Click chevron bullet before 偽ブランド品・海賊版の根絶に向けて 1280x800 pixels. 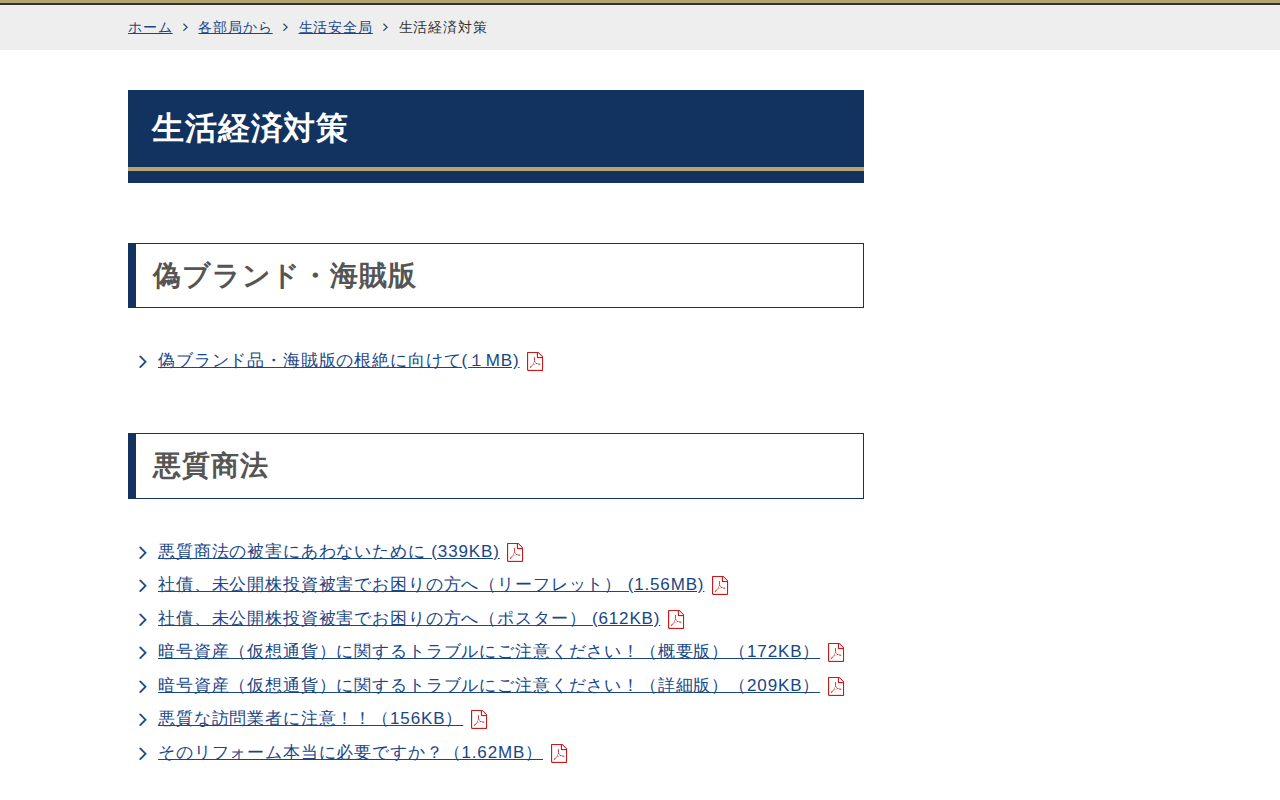point(143,362)
